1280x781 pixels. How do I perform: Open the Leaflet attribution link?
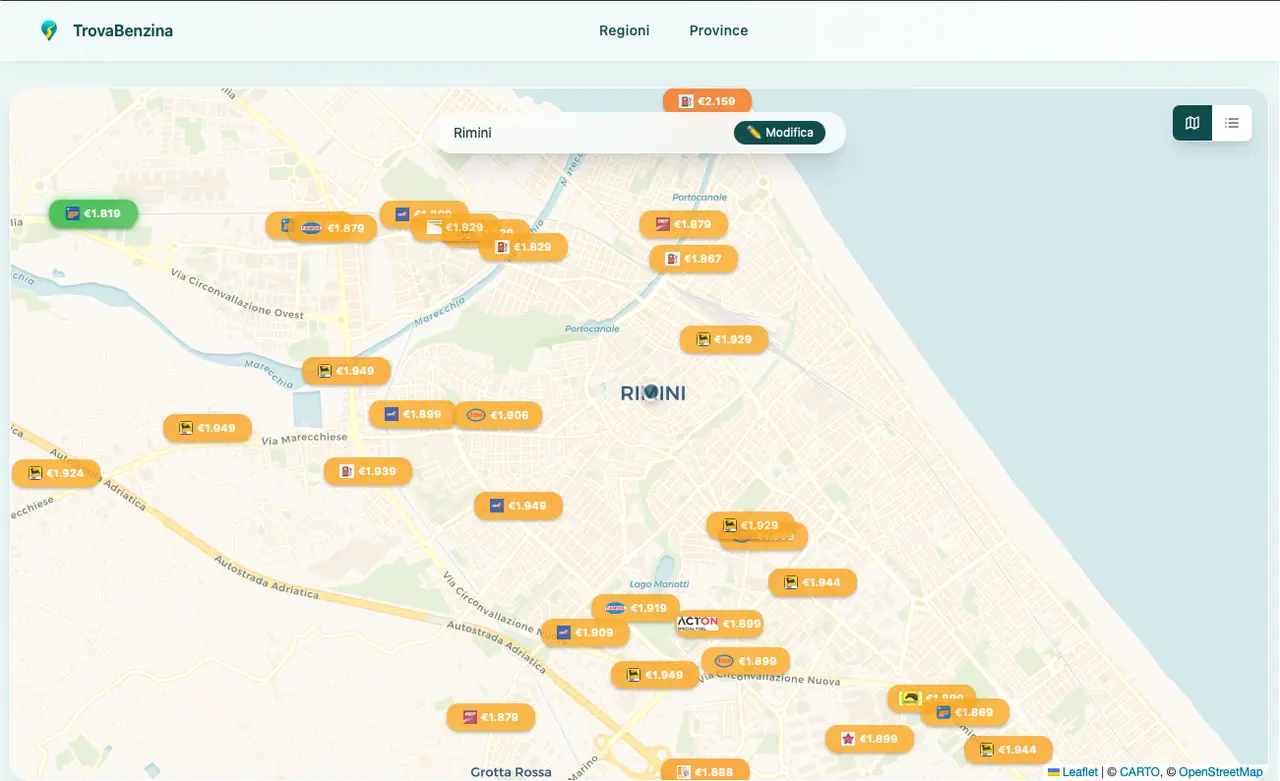(1072, 772)
